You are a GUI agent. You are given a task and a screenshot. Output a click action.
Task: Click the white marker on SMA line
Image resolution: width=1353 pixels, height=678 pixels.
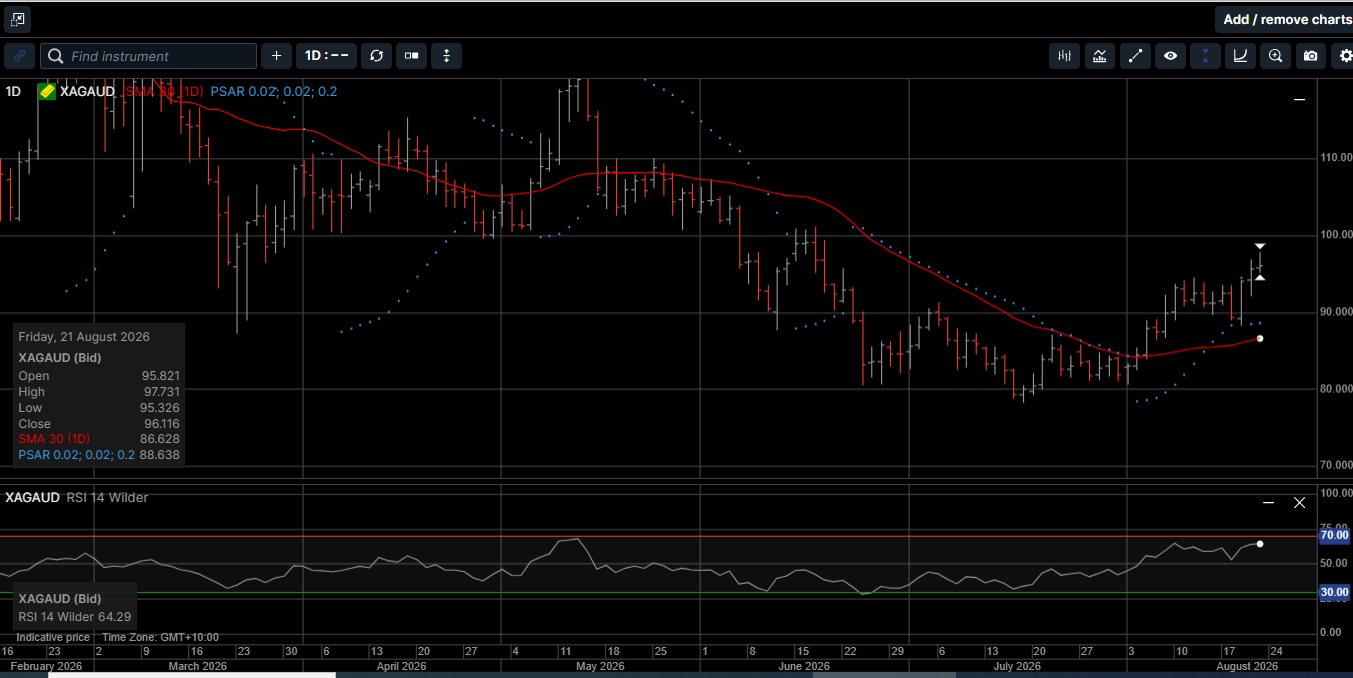pyautogui.click(x=1260, y=338)
